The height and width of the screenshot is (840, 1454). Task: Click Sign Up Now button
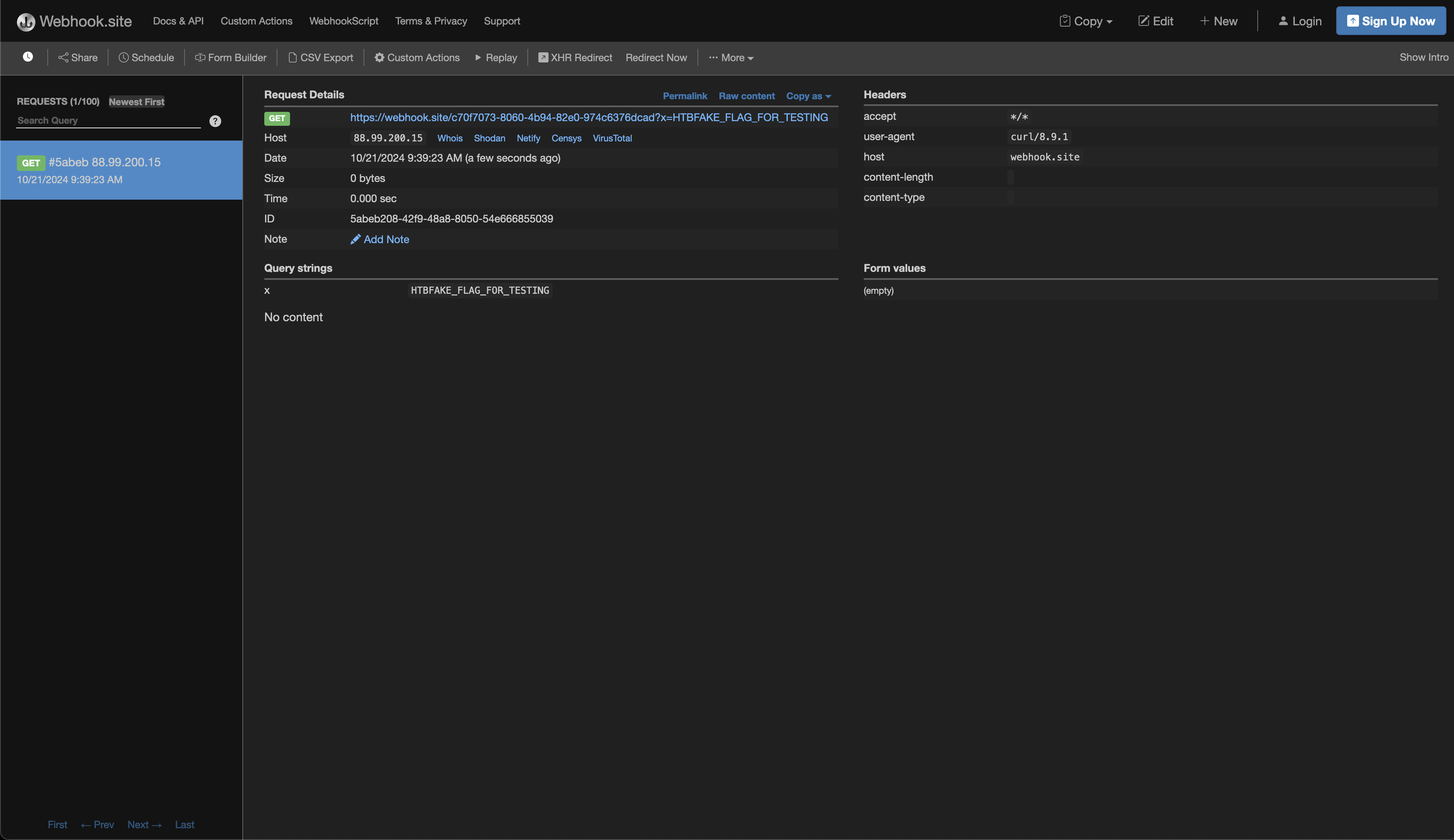(1391, 21)
